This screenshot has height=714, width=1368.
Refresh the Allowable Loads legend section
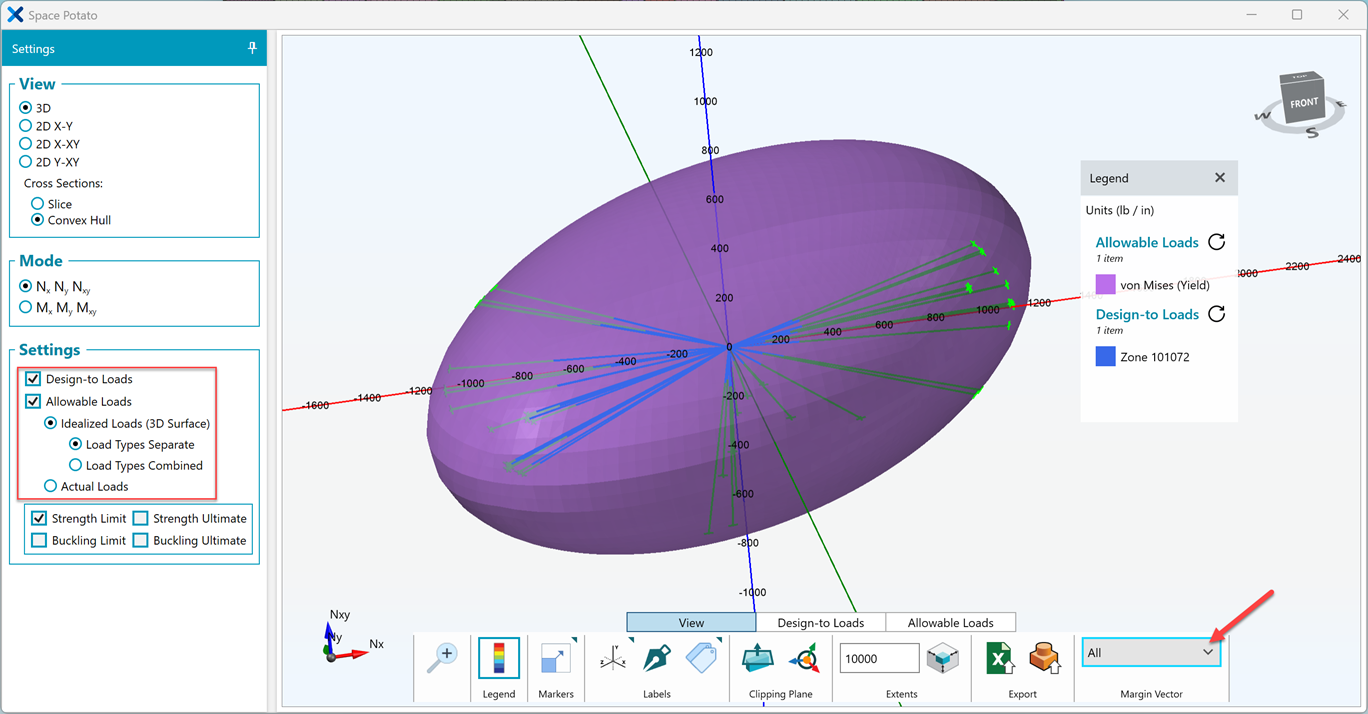(1216, 242)
